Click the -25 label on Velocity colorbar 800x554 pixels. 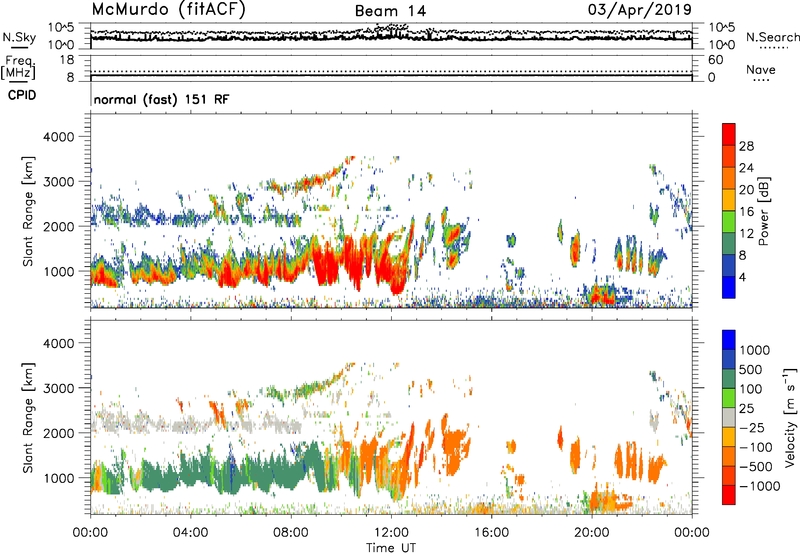(x=752, y=427)
